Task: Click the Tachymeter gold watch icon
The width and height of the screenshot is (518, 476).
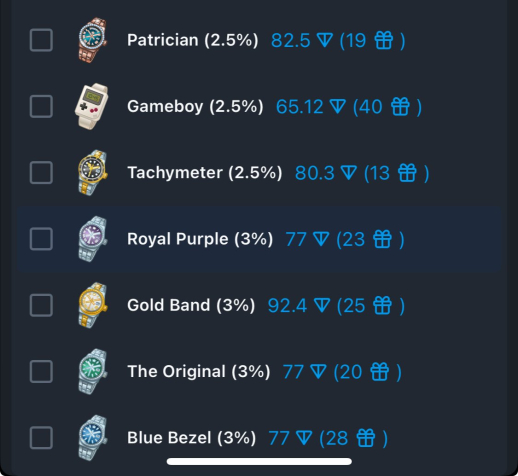Action: coord(92,172)
